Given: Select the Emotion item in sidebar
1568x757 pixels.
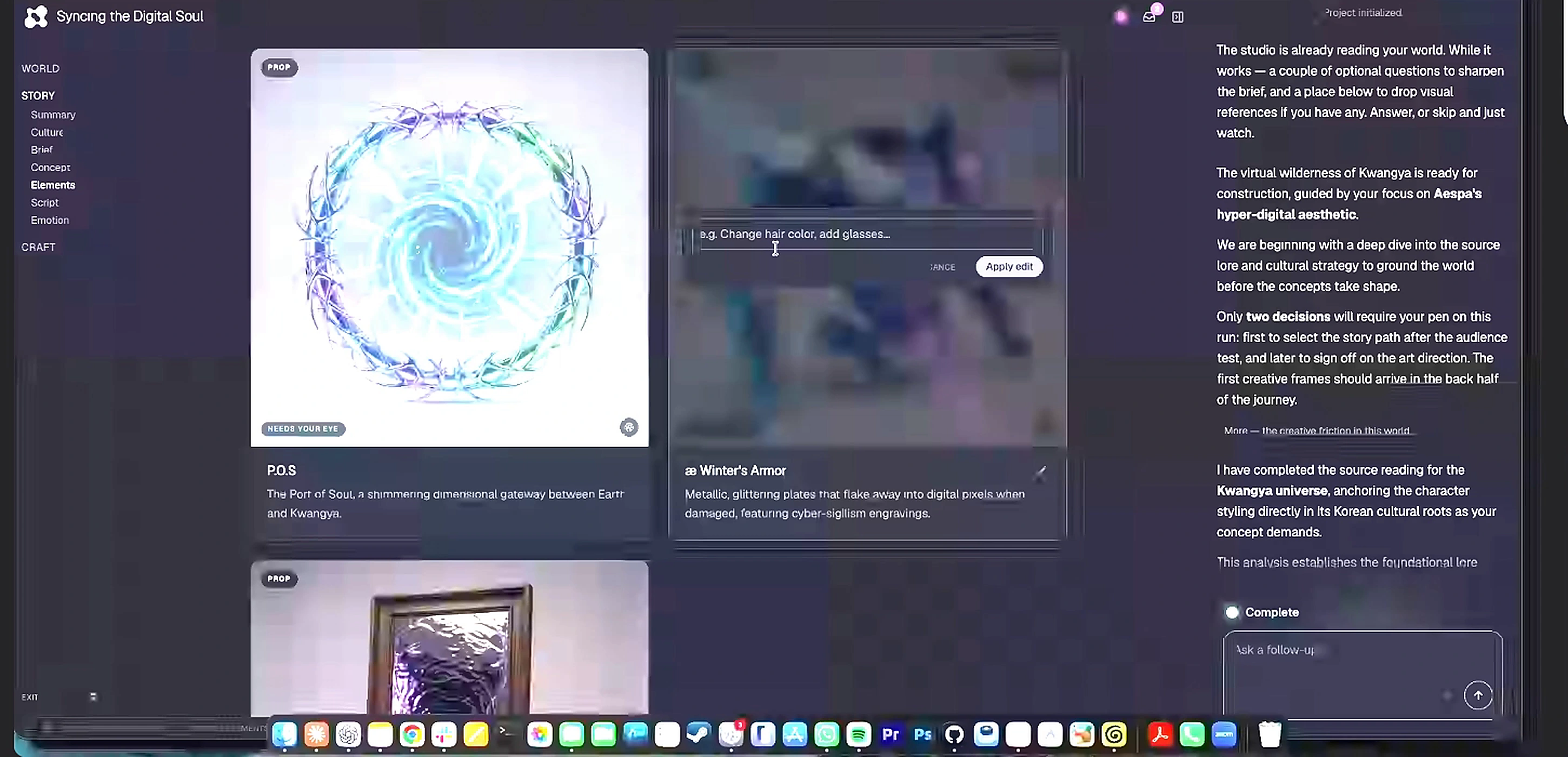Looking at the screenshot, I should pyautogui.click(x=50, y=220).
